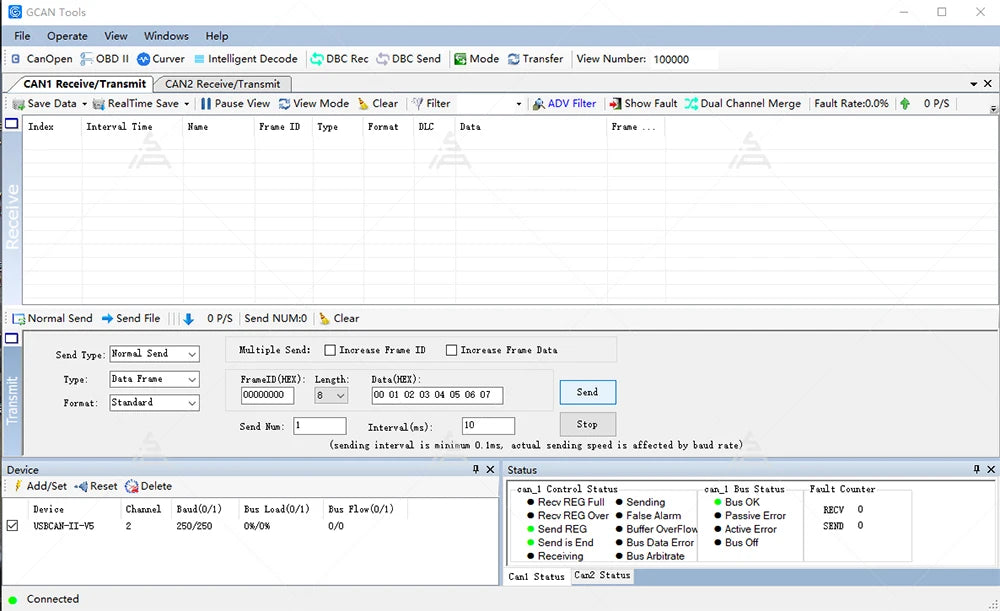Image resolution: width=1000 pixels, height=611 pixels.
Task: Click the Interval(ms) input field
Action: (488, 425)
